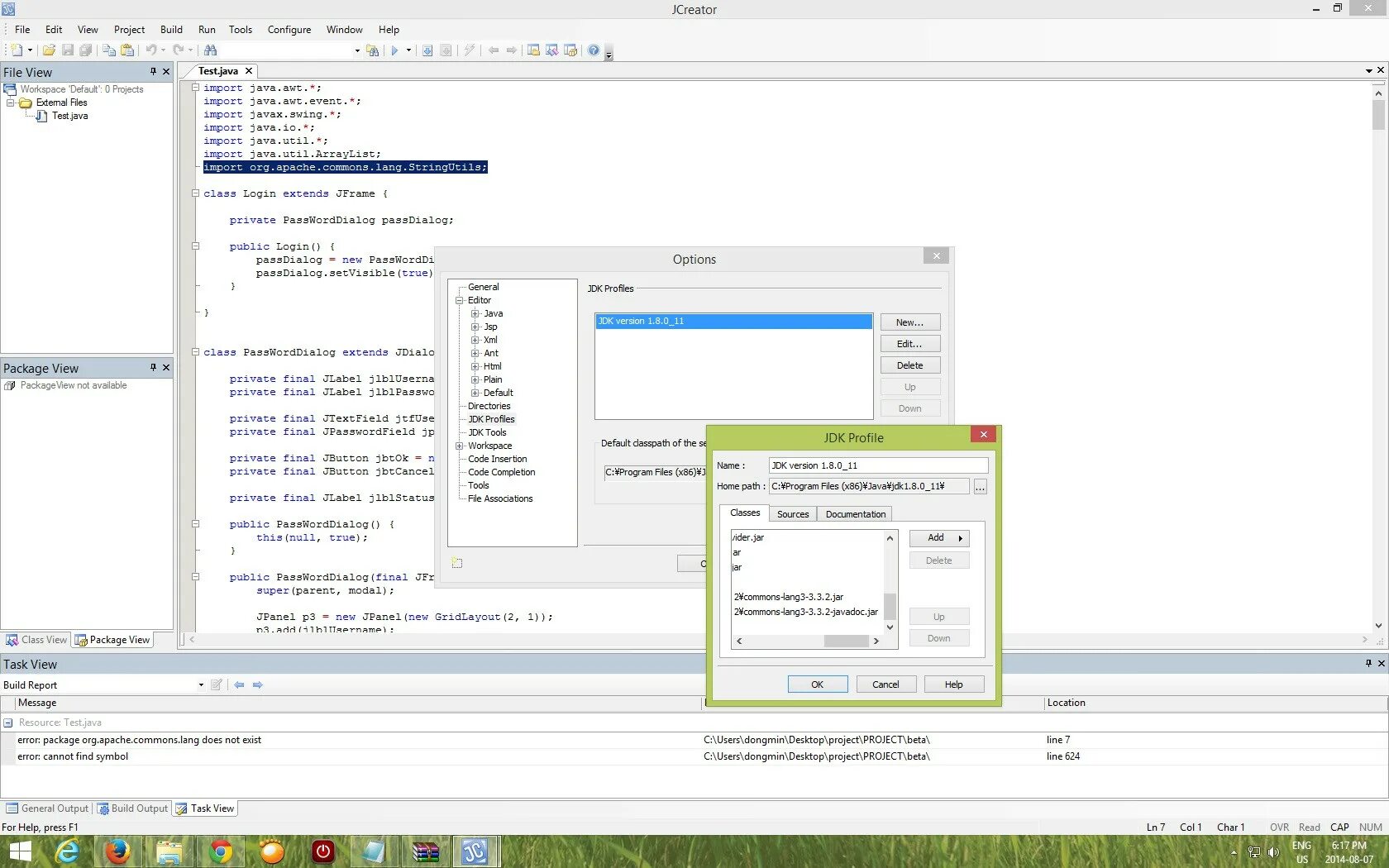Screen dimensions: 1389x868
Task: Open File Explorer from the taskbar
Action: 169,851
